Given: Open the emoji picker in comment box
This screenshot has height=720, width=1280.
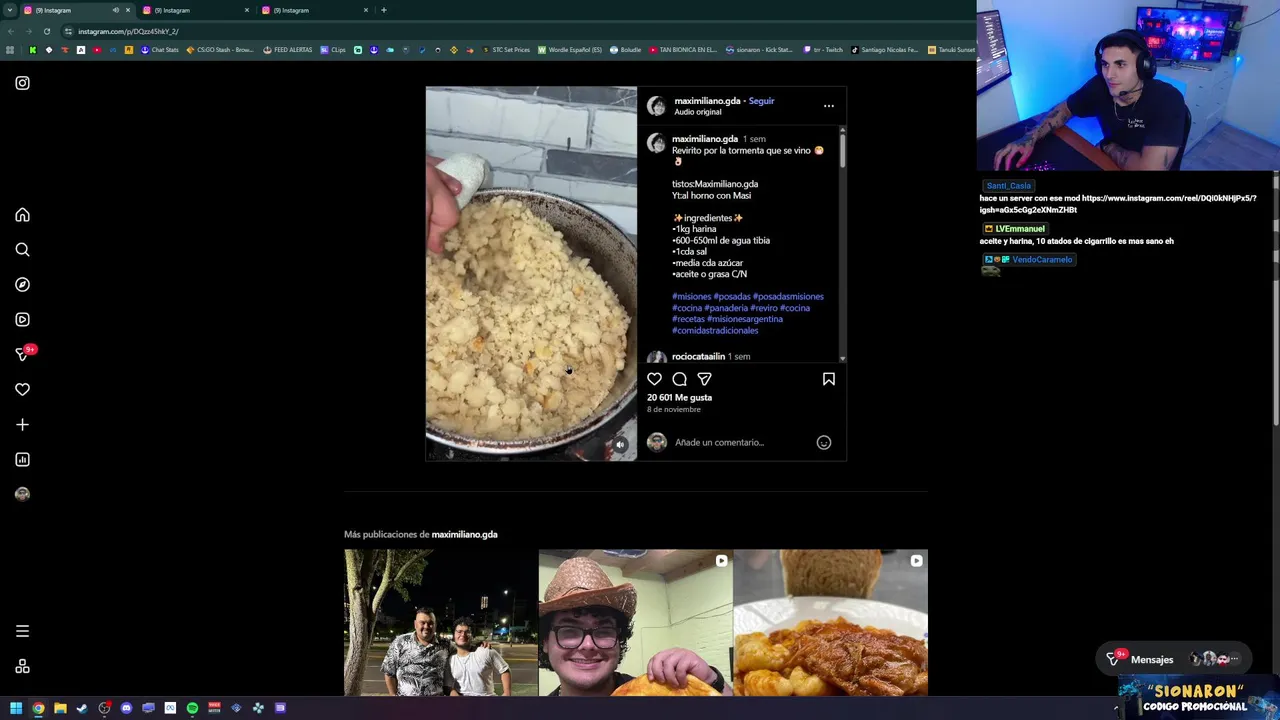Looking at the screenshot, I should point(824,442).
